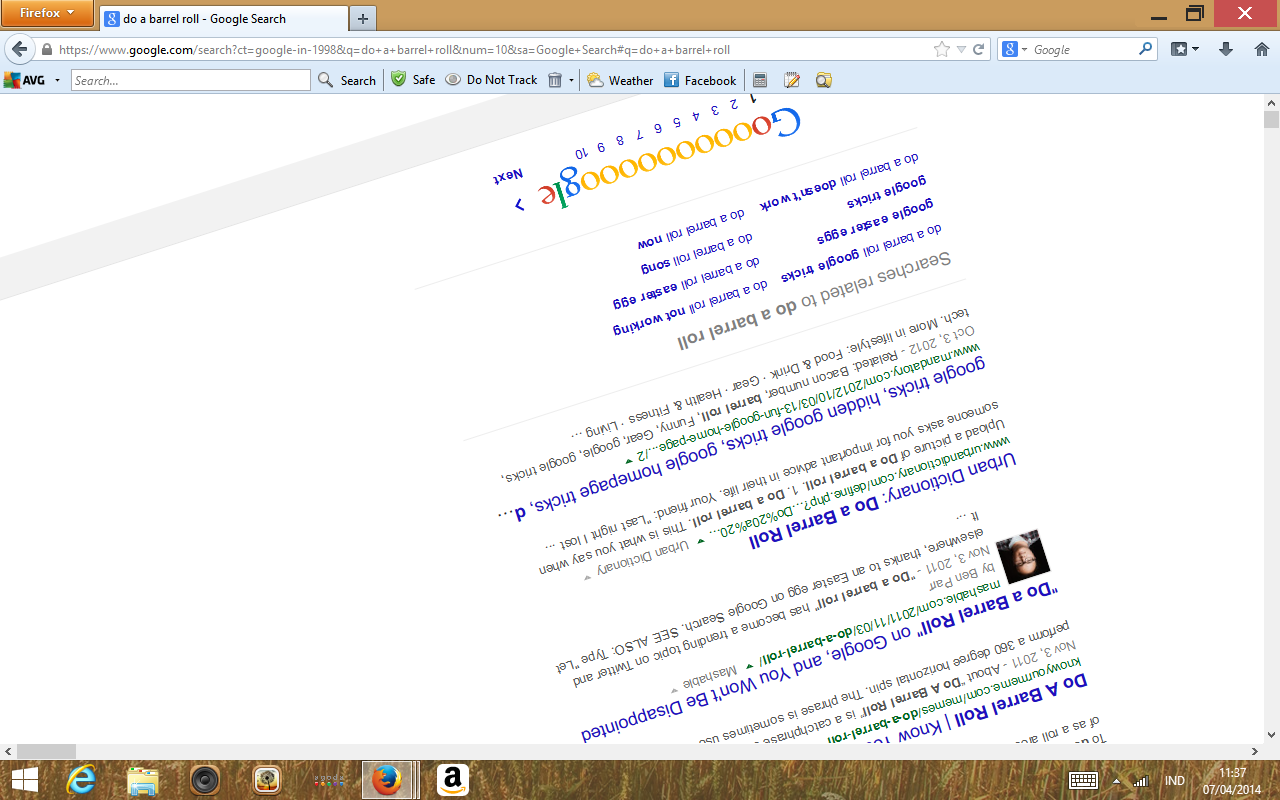Image resolution: width=1280 pixels, height=800 pixels.
Task: Show hidden tray icons arrow
Action: pyautogui.click(x=1117, y=780)
